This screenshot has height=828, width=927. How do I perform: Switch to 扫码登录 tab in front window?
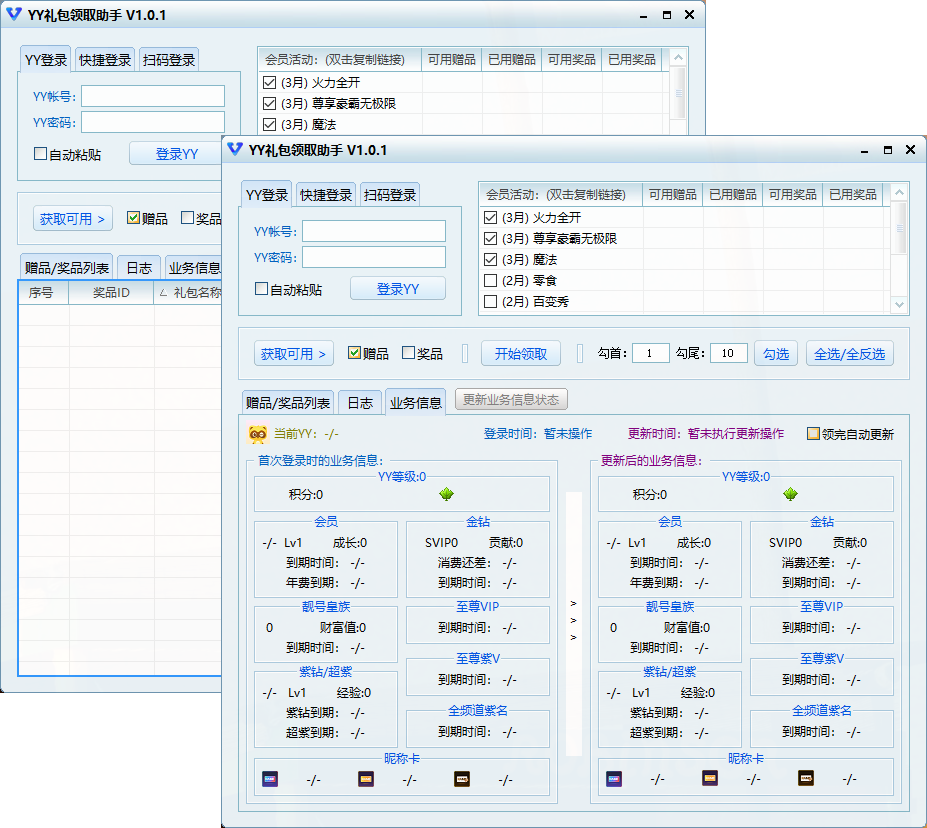(x=390, y=194)
